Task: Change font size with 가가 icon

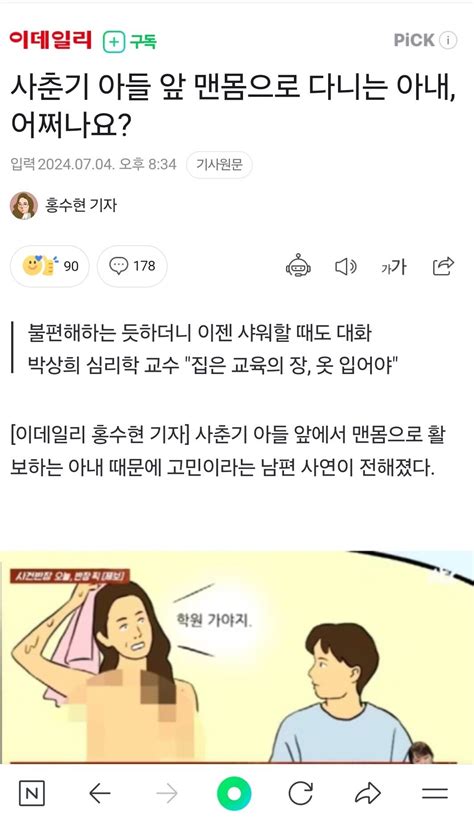Action: click(393, 267)
